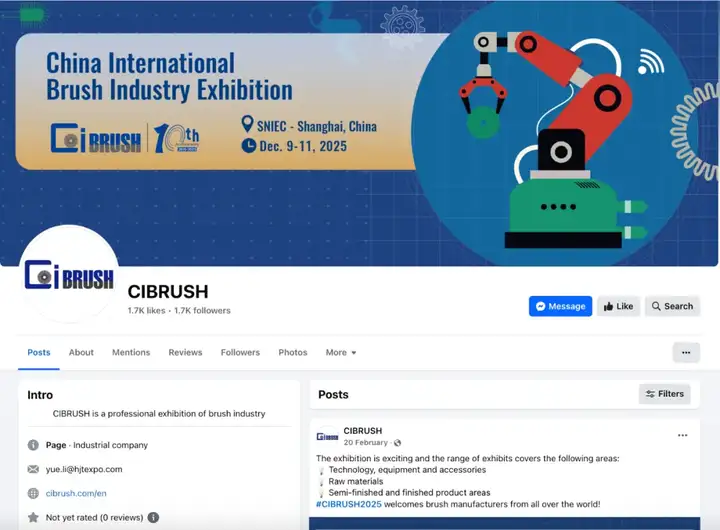Open the Photos tab
The width and height of the screenshot is (720, 530).
[292, 353]
